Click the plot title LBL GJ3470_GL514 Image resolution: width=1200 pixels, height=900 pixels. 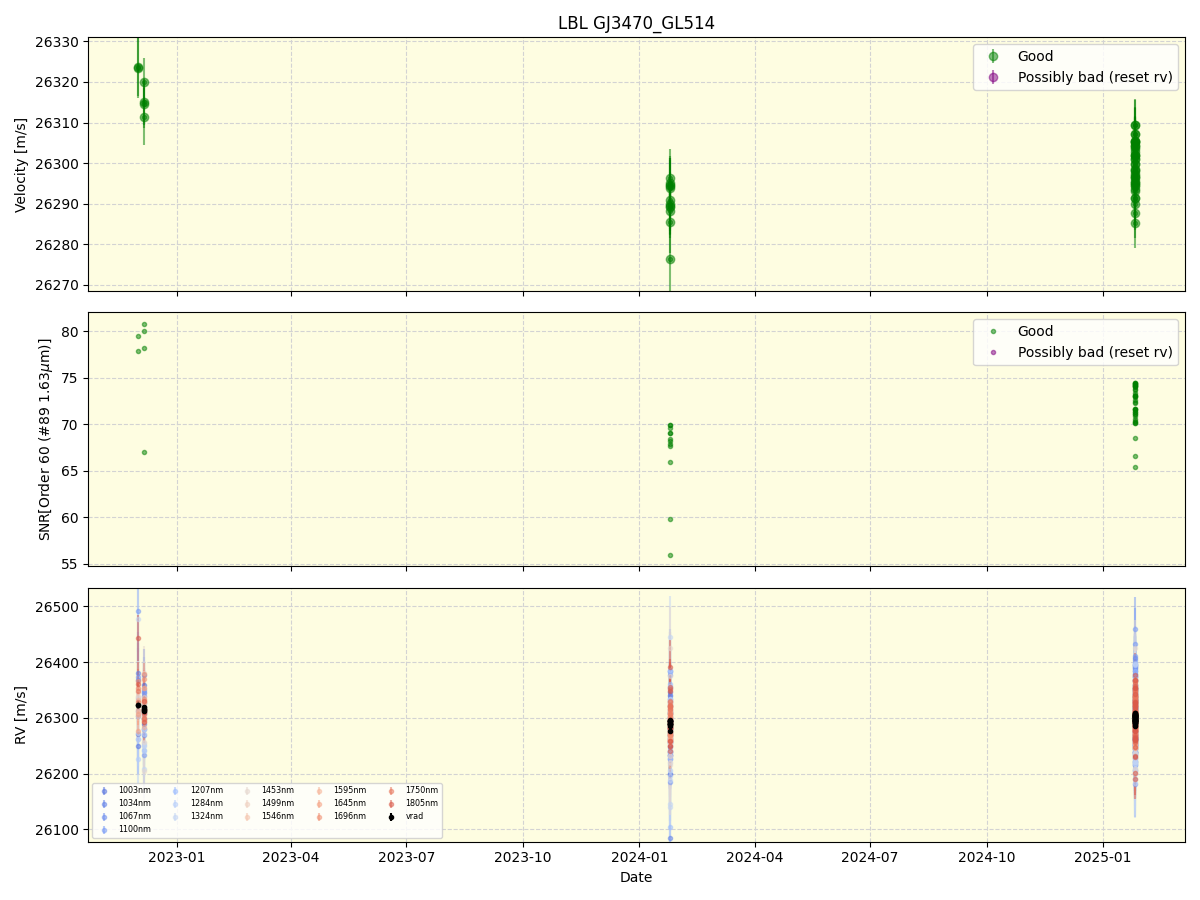point(636,23)
